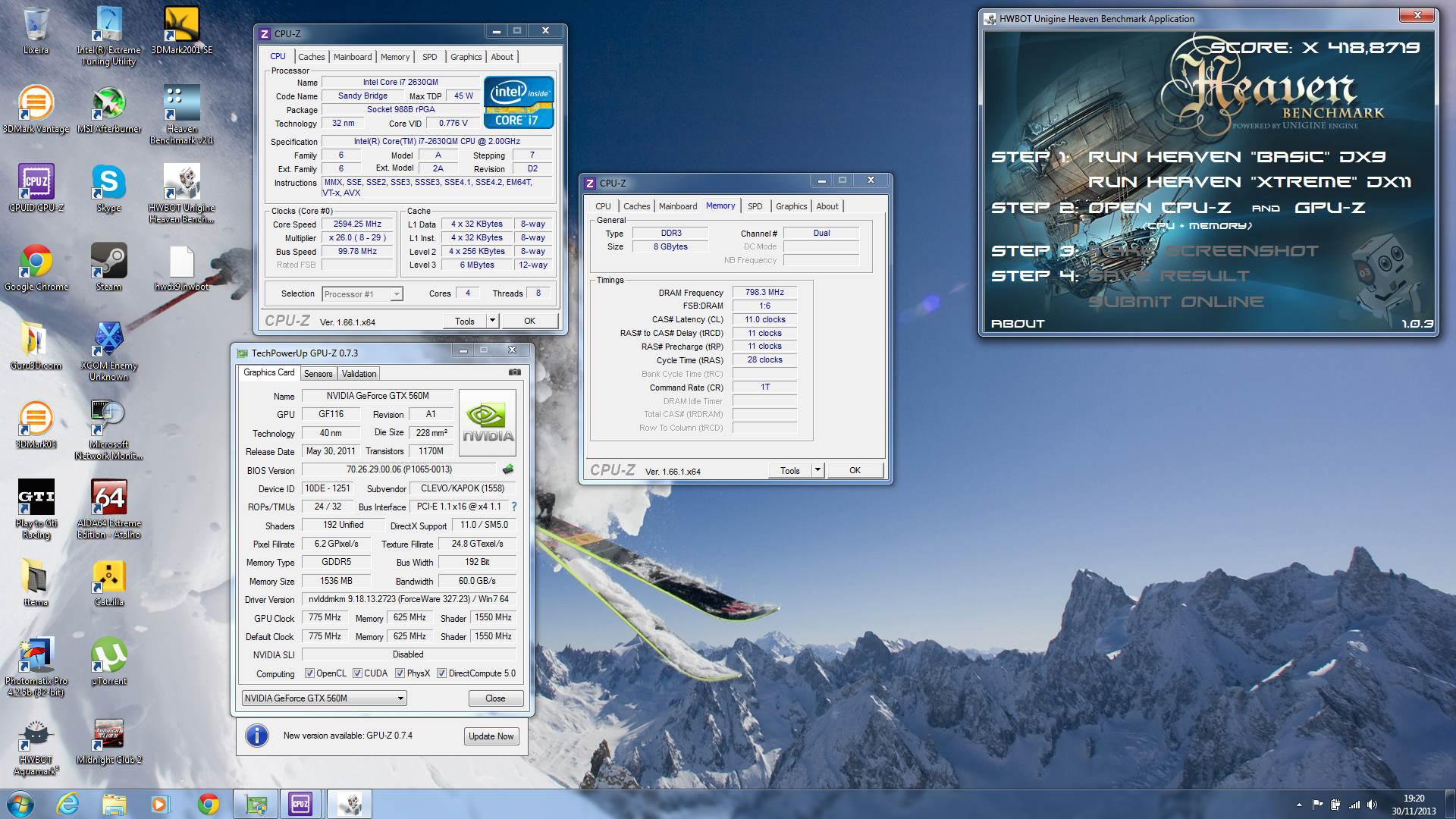Switch to SPD tab in CPU-Z Memory window
The image size is (1456, 819).
point(755,206)
